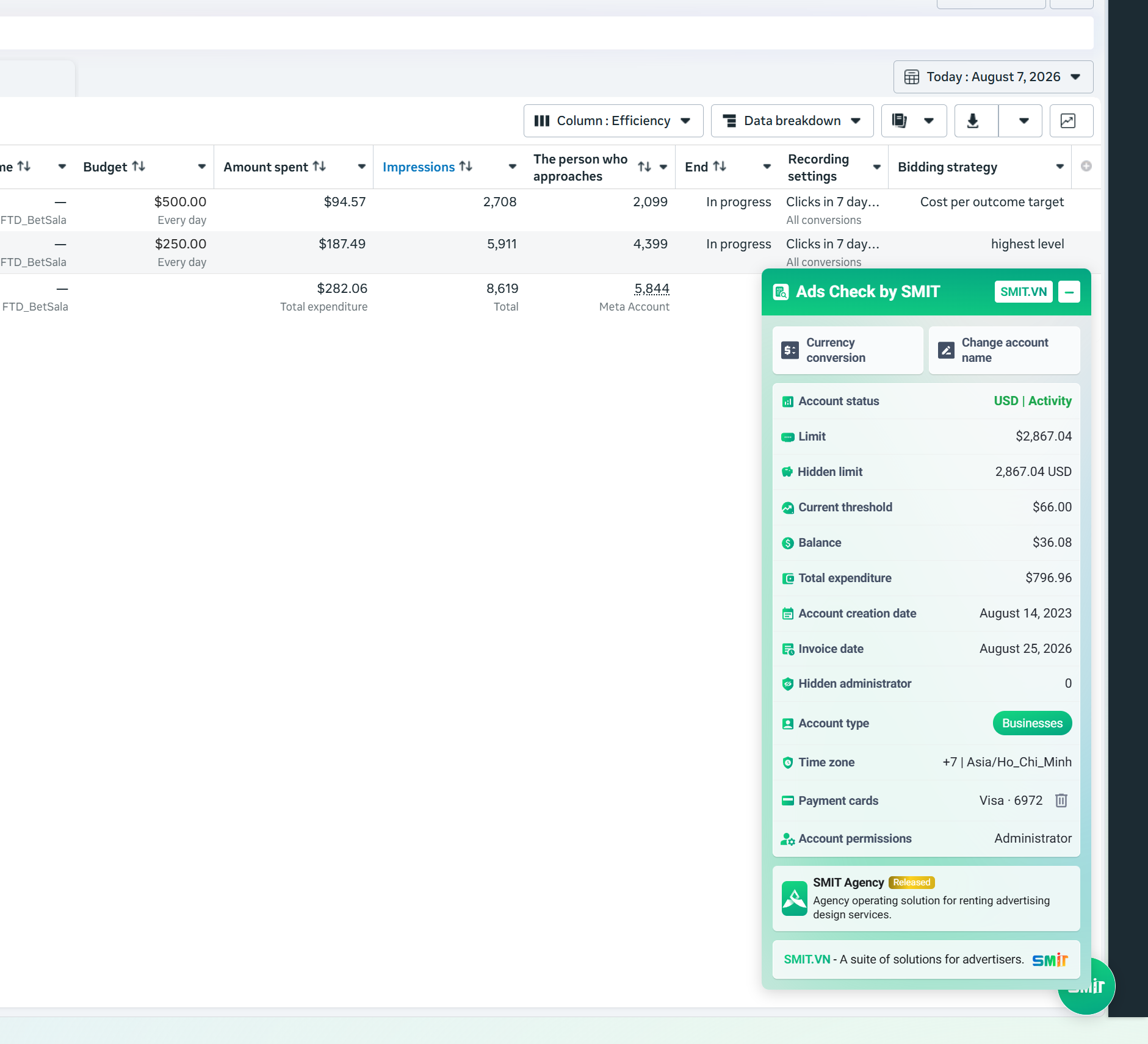Image resolution: width=1148 pixels, height=1044 pixels.
Task: Click the floating SMIT launcher button
Action: pyautogui.click(x=1087, y=986)
